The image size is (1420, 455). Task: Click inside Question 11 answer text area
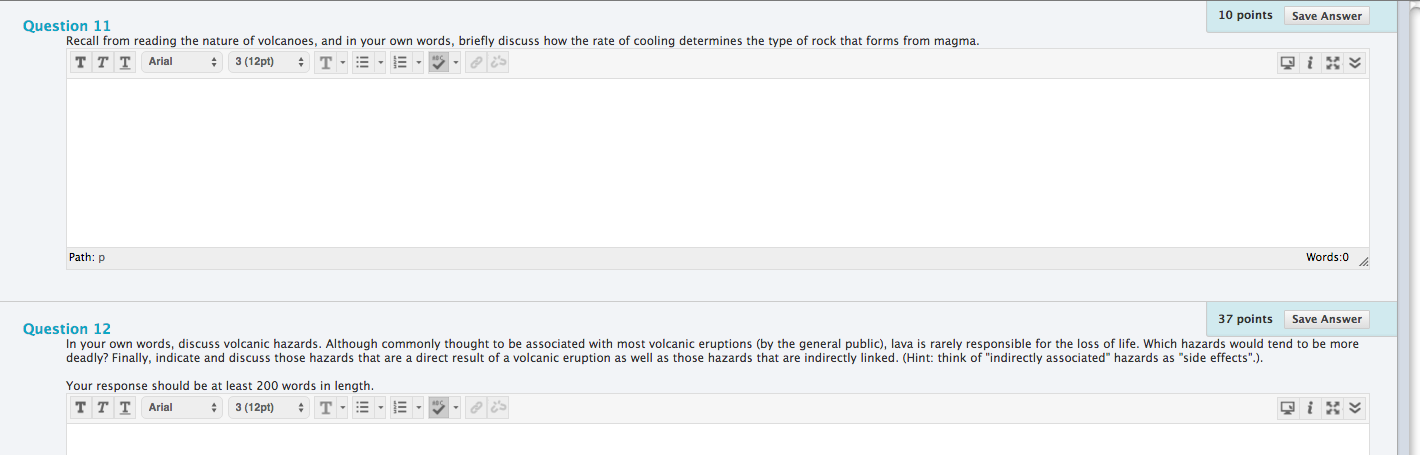tap(718, 163)
